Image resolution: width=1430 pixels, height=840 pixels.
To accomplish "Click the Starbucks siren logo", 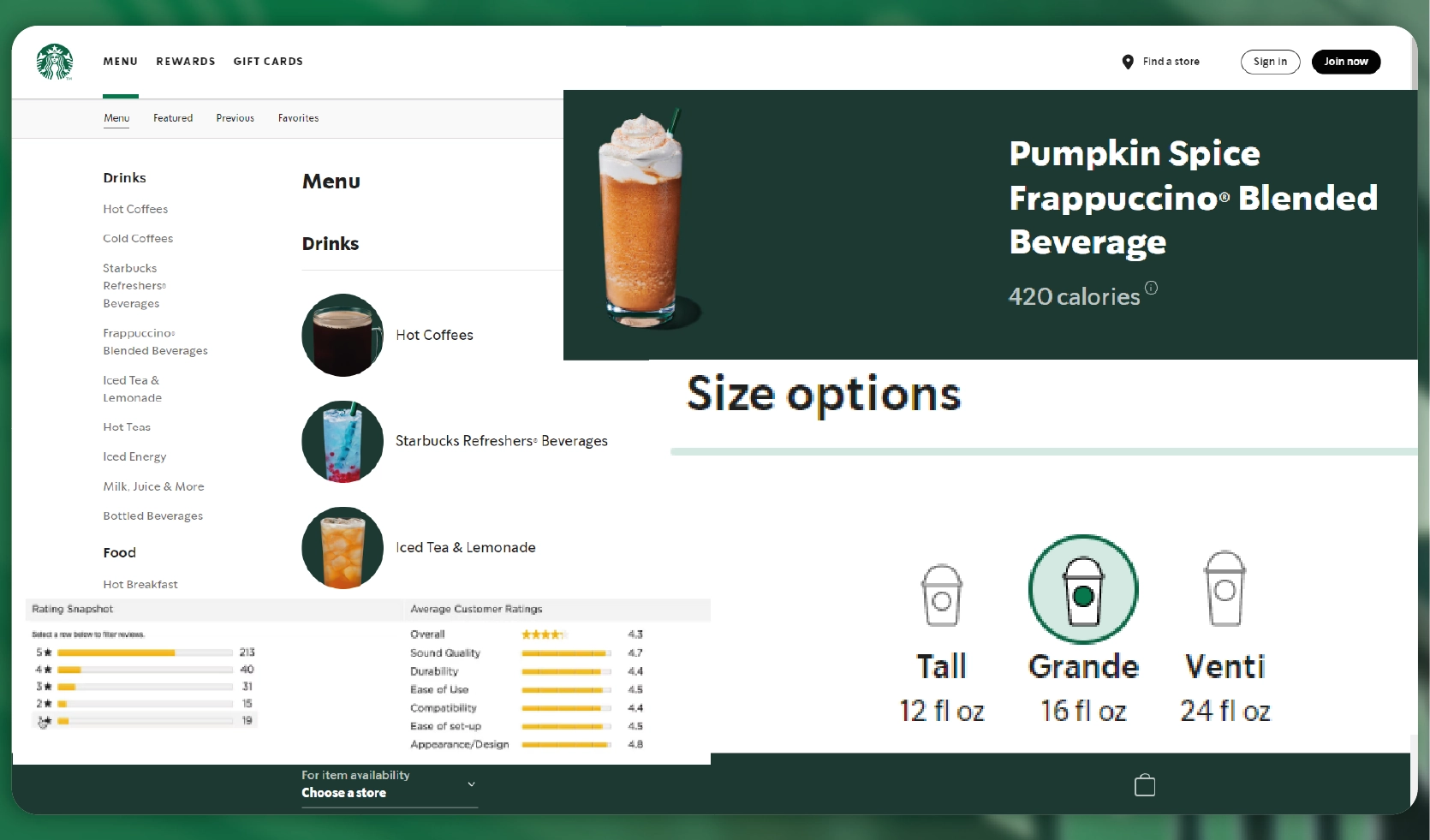I will coord(55,62).
